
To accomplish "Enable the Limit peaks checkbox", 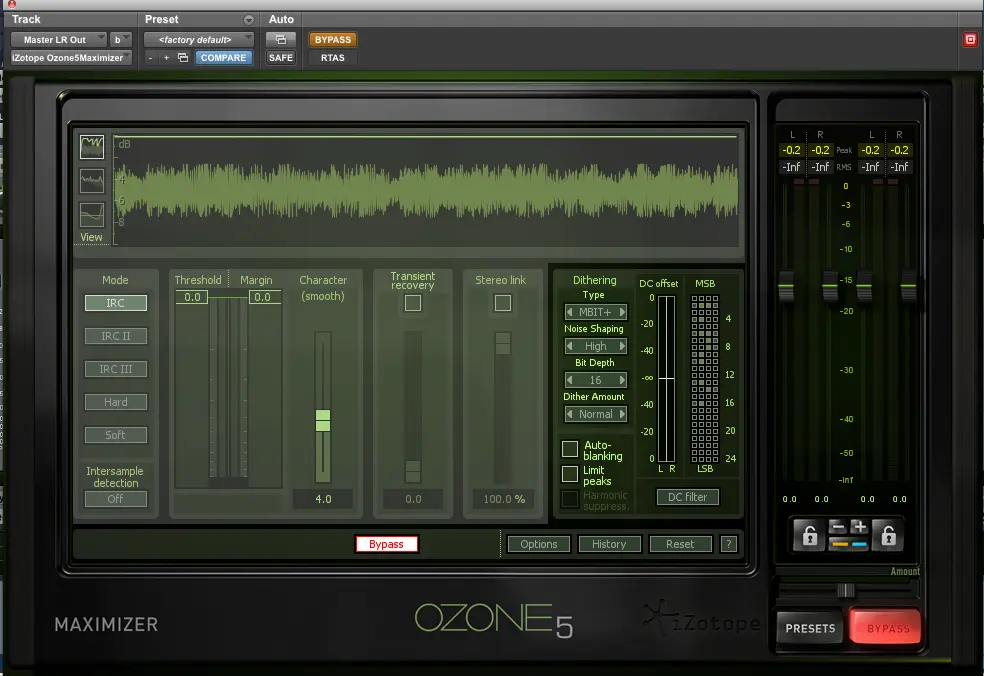I will 570,474.
